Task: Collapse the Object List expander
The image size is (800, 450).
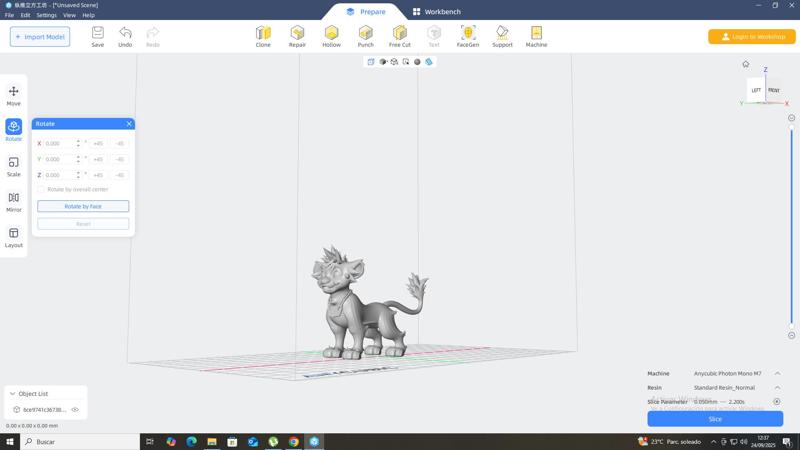Action: tap(13, 394)
